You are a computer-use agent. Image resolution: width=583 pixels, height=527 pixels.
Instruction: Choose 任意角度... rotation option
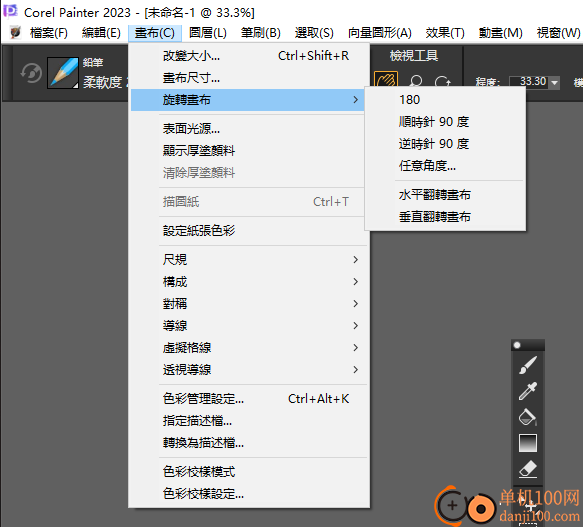coord(445,166)
